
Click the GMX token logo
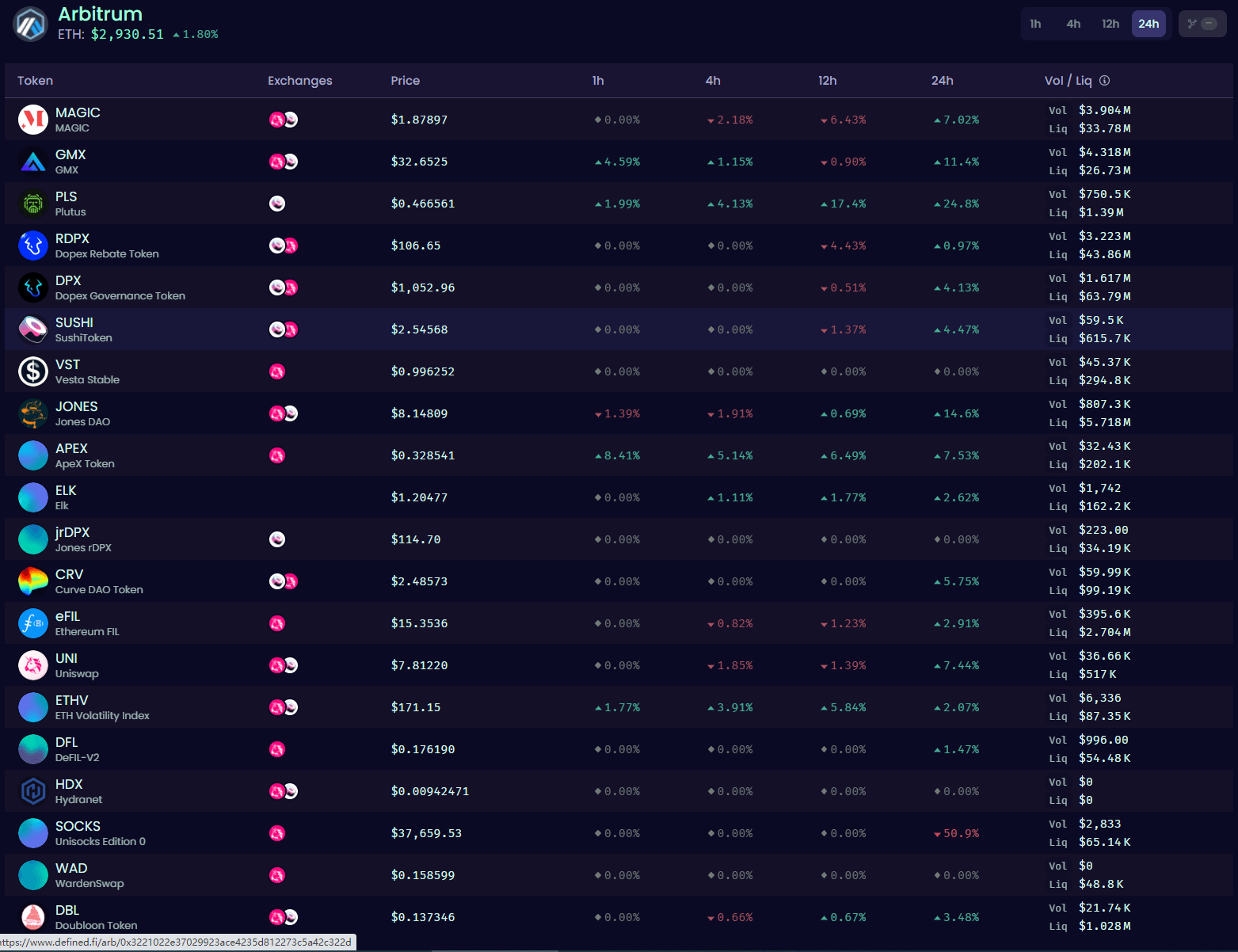click(33, 162)
